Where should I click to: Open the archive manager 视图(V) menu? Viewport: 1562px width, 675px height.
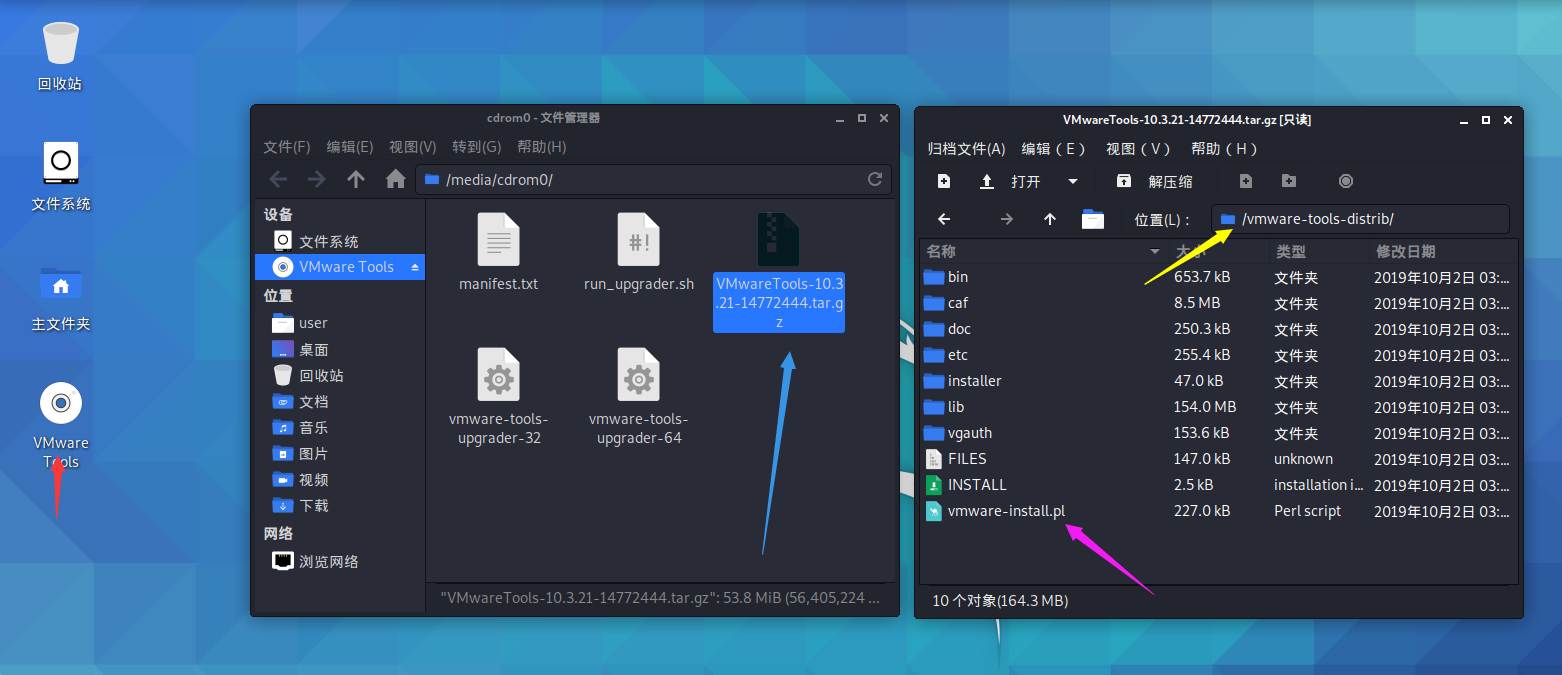pos(1139,149)
